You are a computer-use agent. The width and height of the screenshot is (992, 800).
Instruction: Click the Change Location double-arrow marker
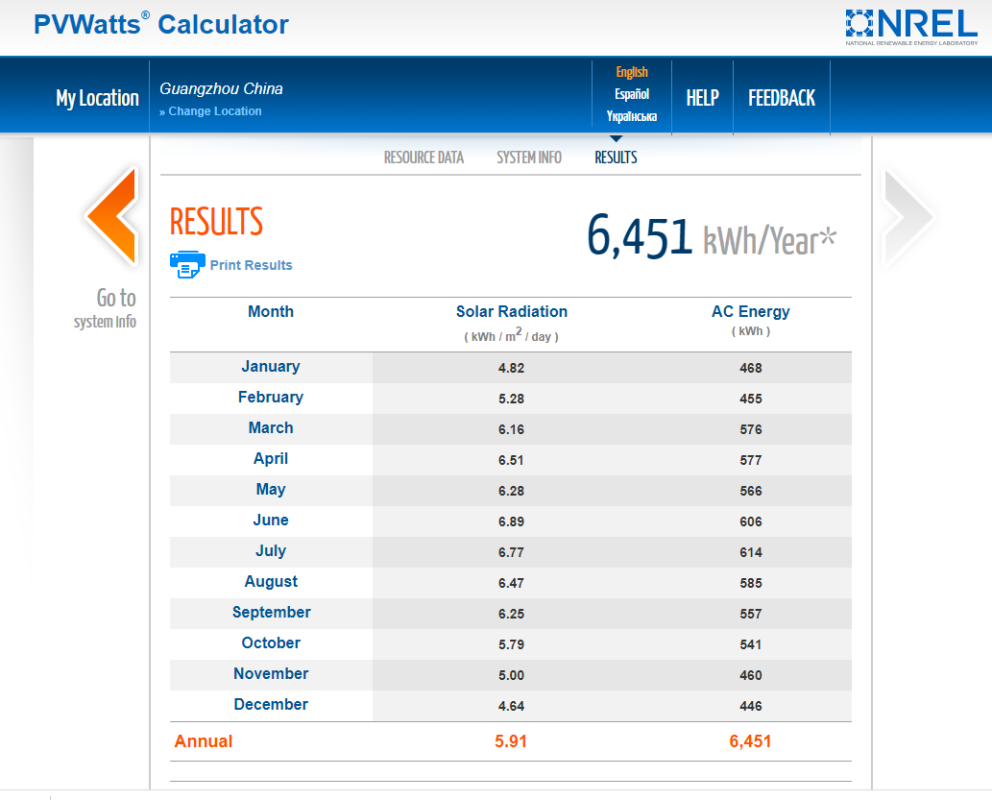click(161, 110)
